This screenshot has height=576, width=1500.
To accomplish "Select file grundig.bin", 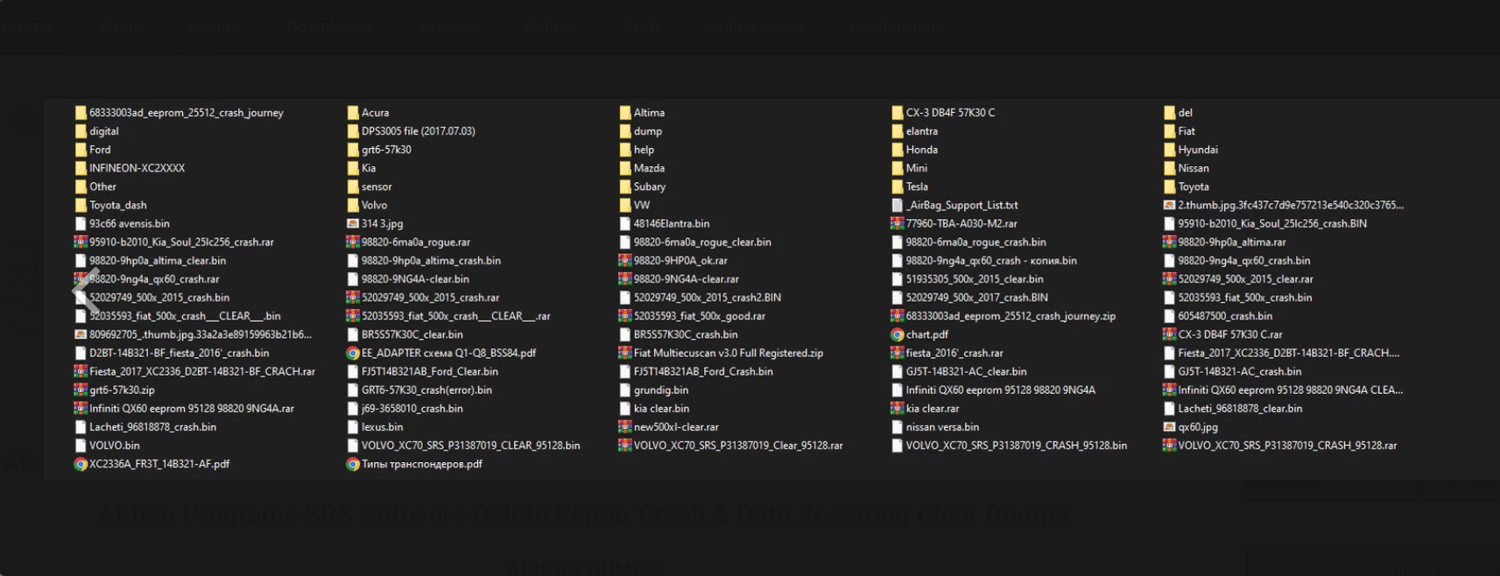I will tap(661, 390).
